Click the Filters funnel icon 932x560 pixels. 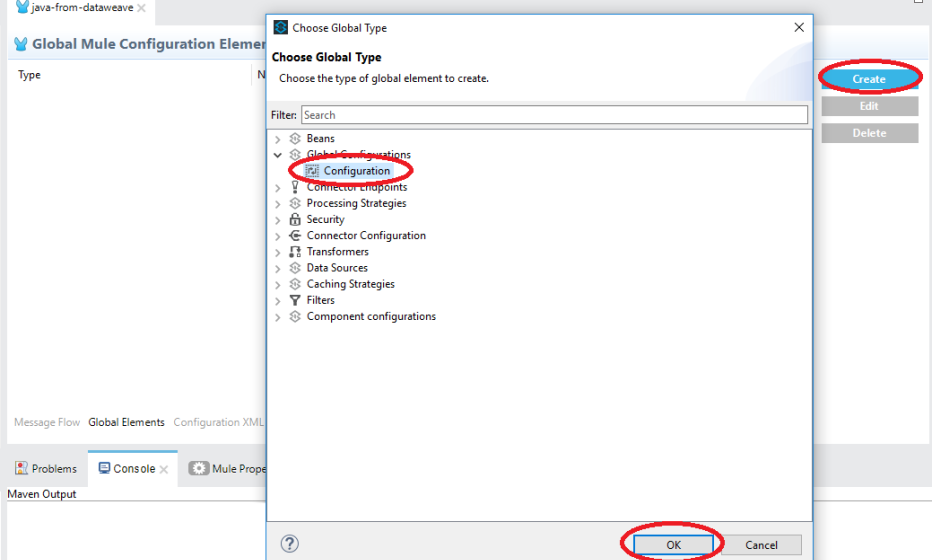pyautogui.click(x=295, y=300)
